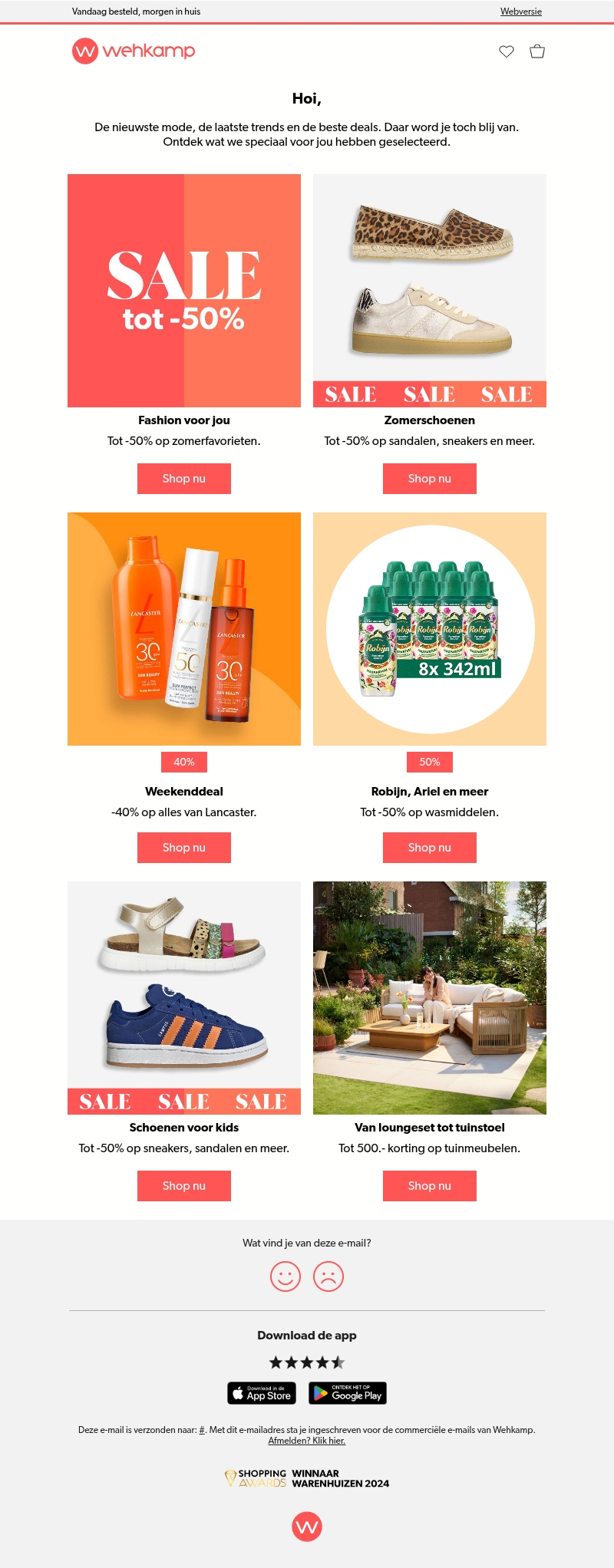Click the round wehkamp logo in footer
Image resolution: width=614 pixels, height=1568 pixels.
tap(307, 1526)
